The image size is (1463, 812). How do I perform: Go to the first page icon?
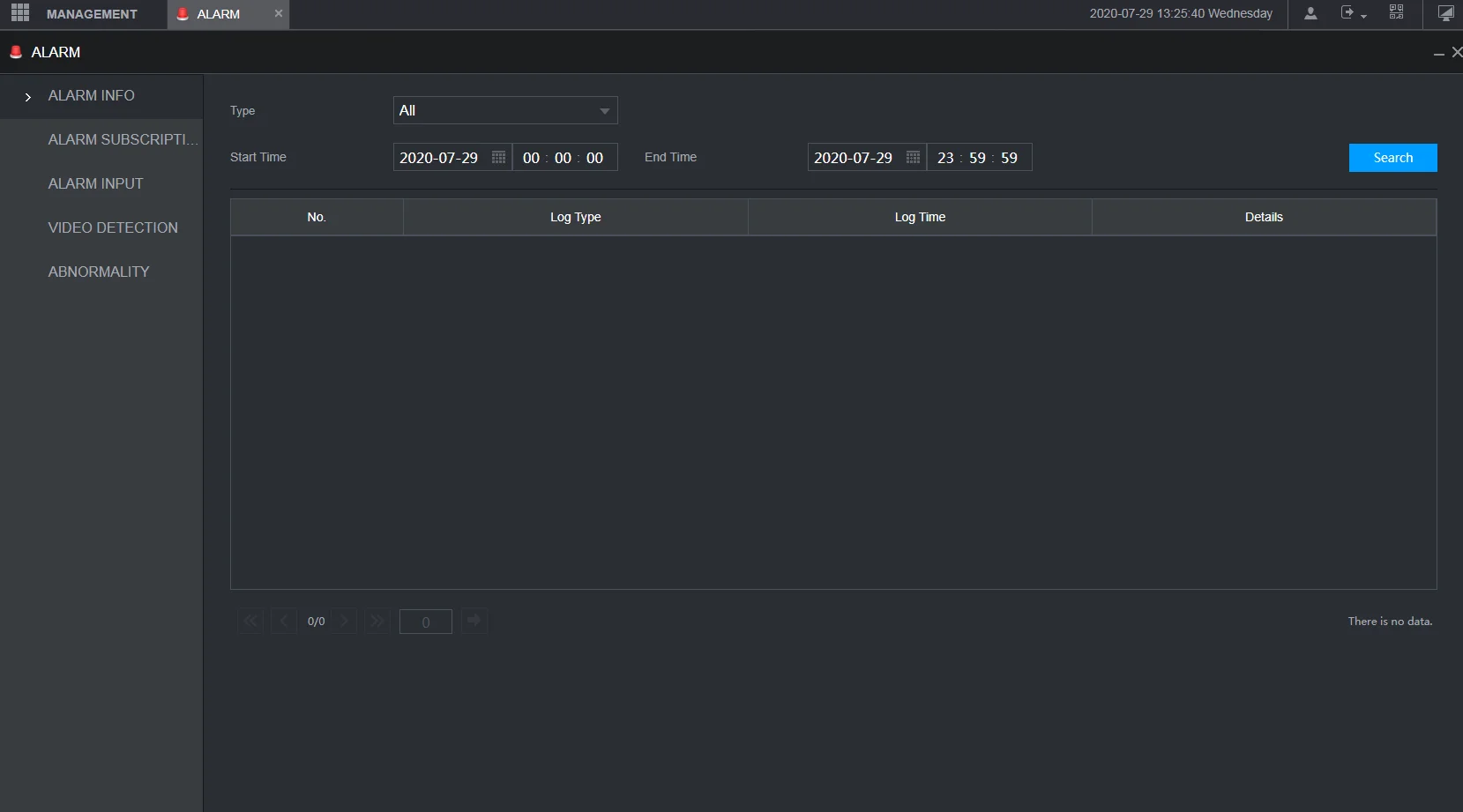coord(250,621)
